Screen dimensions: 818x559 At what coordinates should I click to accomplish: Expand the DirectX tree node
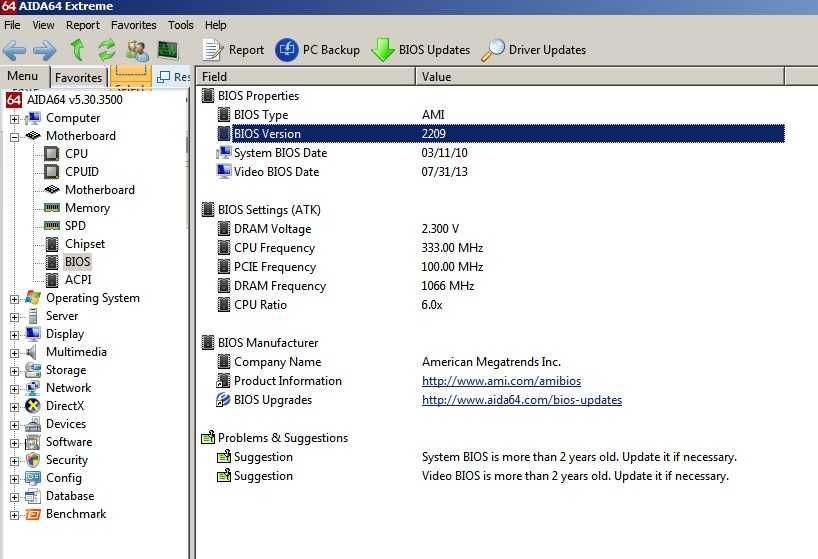pyautogui.click(x=15, y=407)
